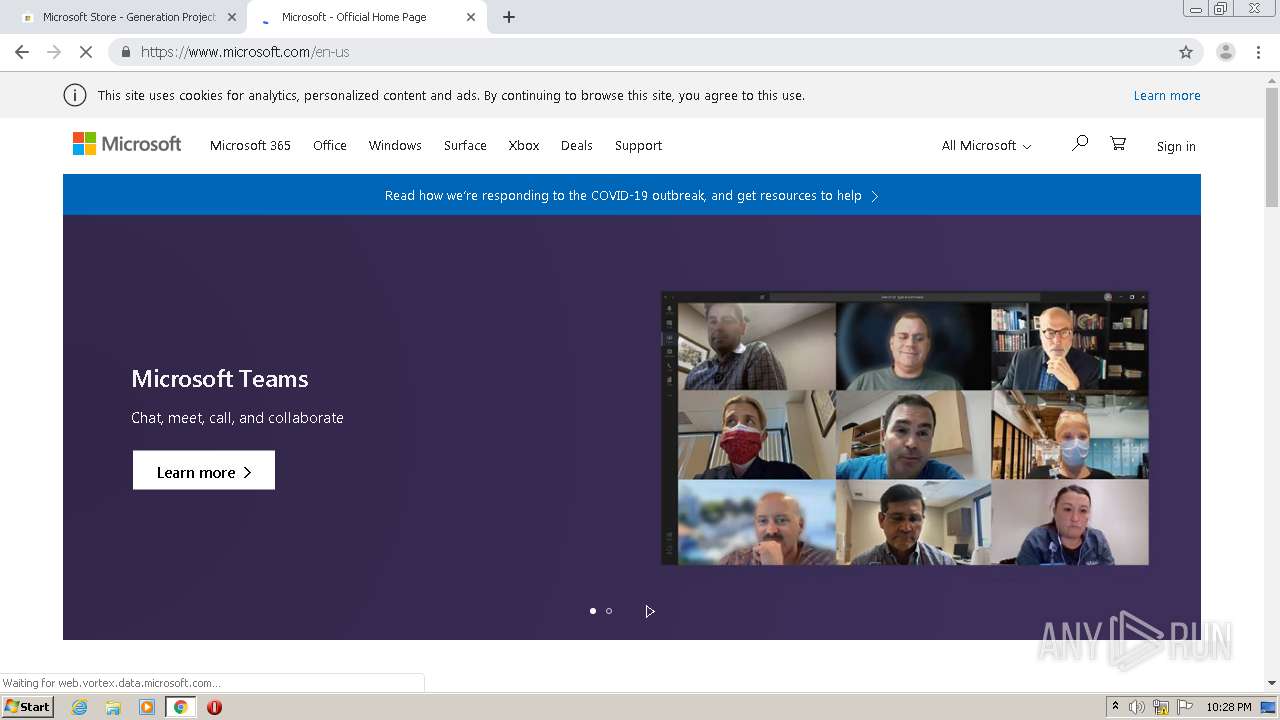Click the cookie notice info icon
This screenshot has height=720, width=1280.
pos(75,95)
